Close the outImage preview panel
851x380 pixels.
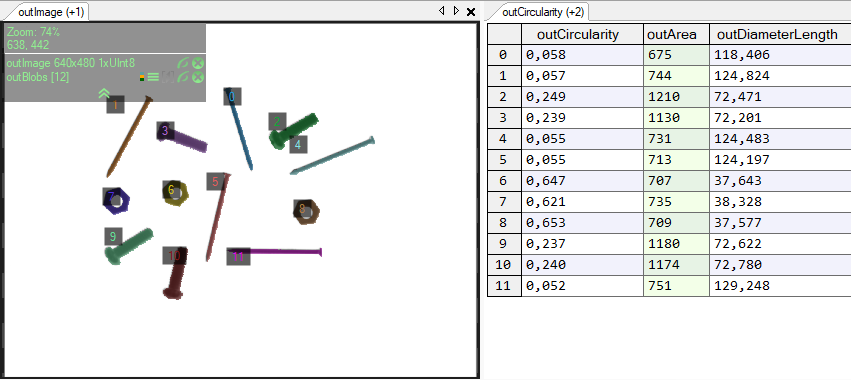[x=471, y=11]
